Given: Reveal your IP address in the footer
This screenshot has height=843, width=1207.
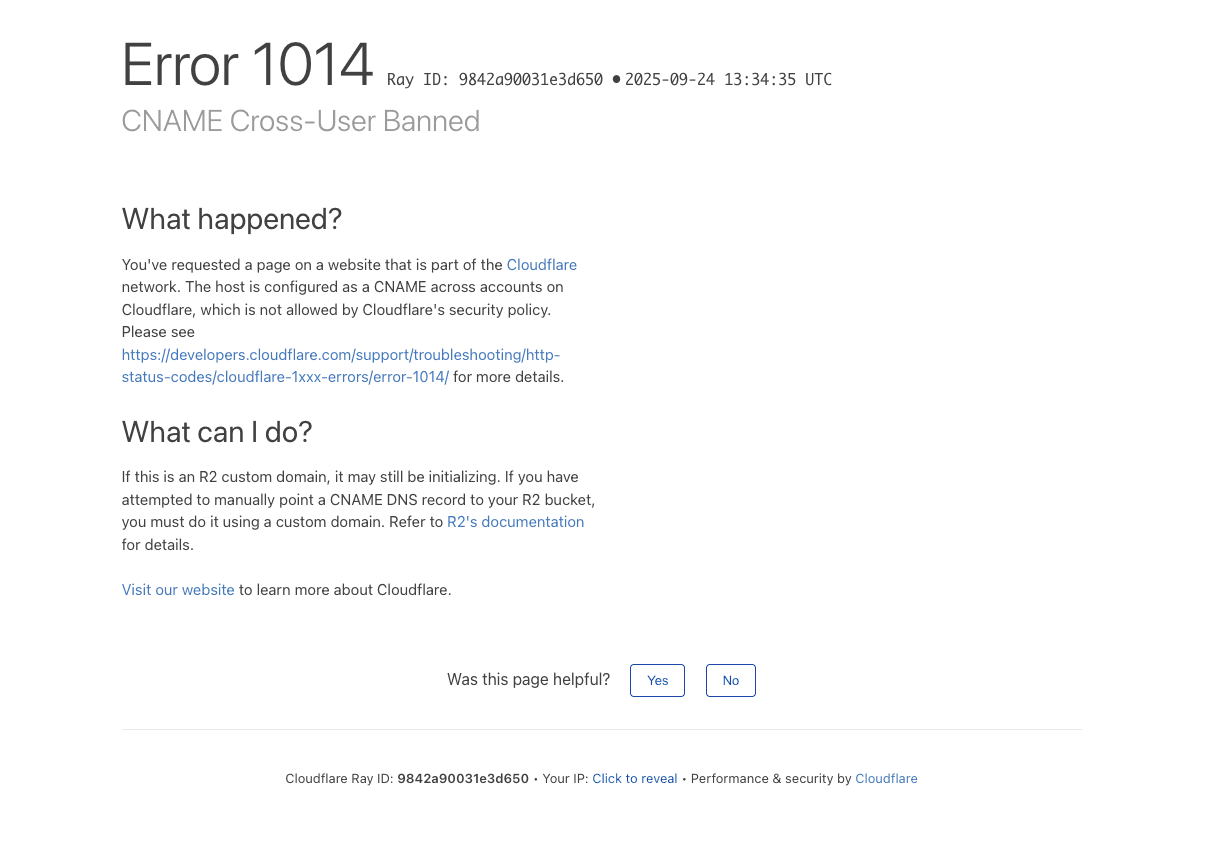Looking at the screenshot, I should [x=634, y=778].
